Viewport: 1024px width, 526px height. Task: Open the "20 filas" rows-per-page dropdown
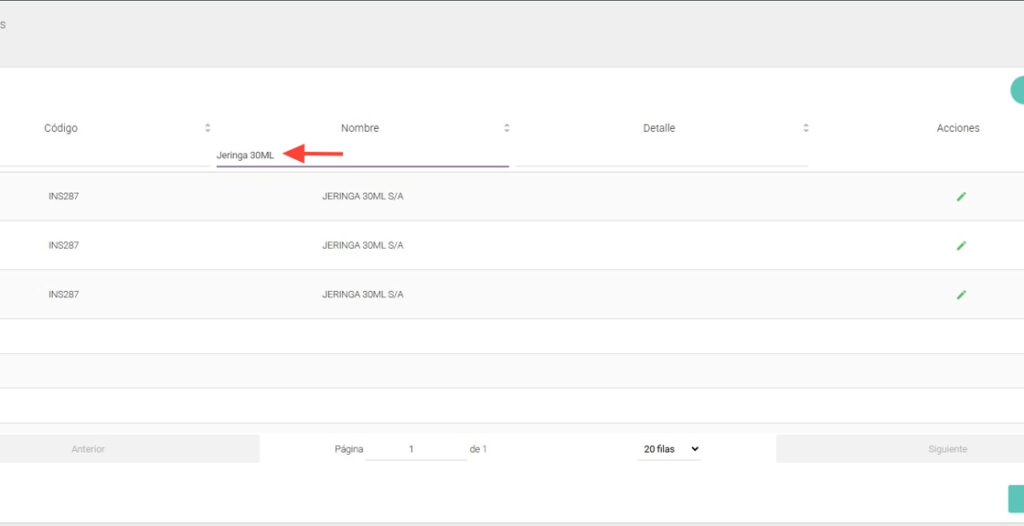(669, 450)
